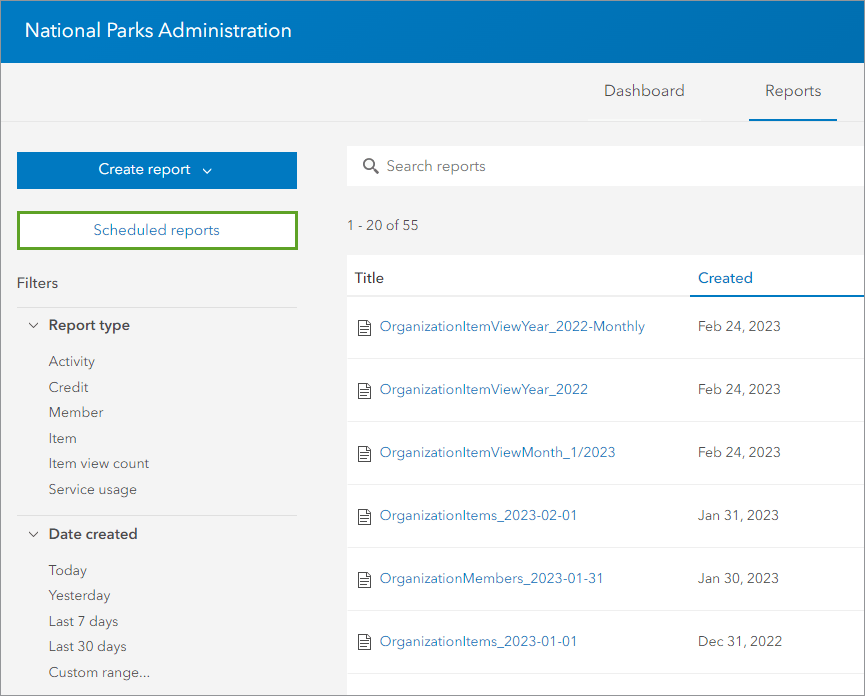
Task: Open the Create report dropdown
Action: click(x=156, y=170)
